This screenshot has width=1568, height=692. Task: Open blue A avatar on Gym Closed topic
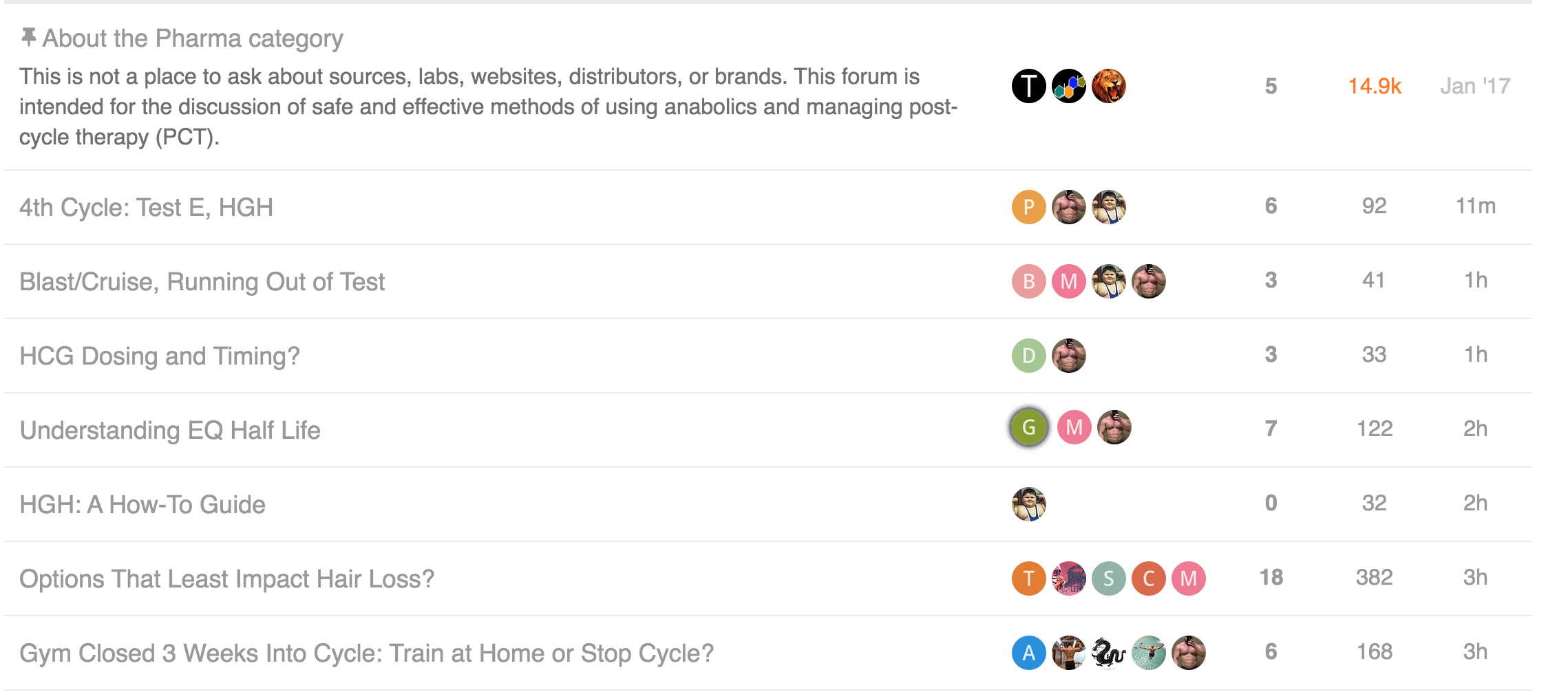(x=1028, y=653)
